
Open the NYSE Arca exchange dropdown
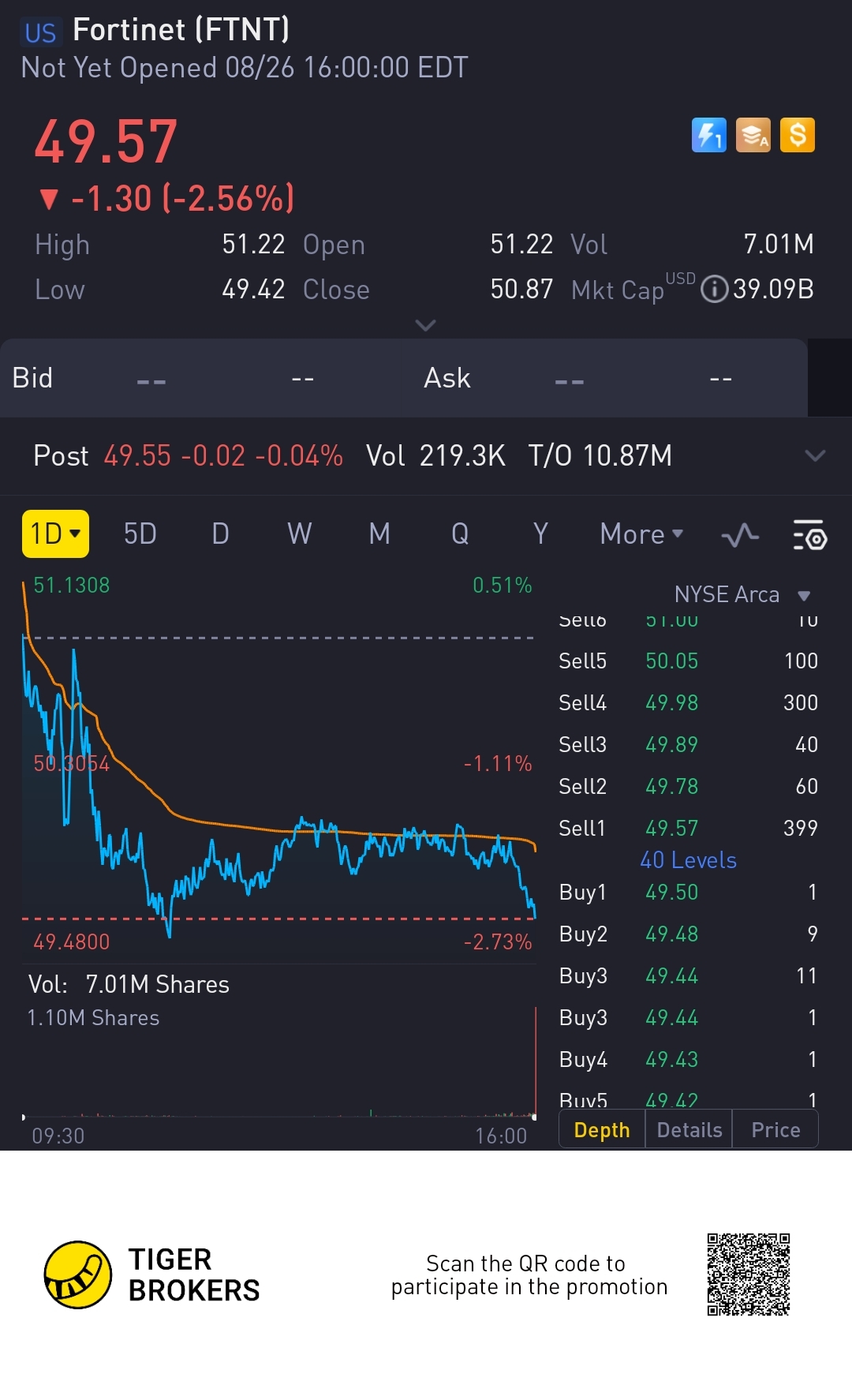tap(742, 594)
